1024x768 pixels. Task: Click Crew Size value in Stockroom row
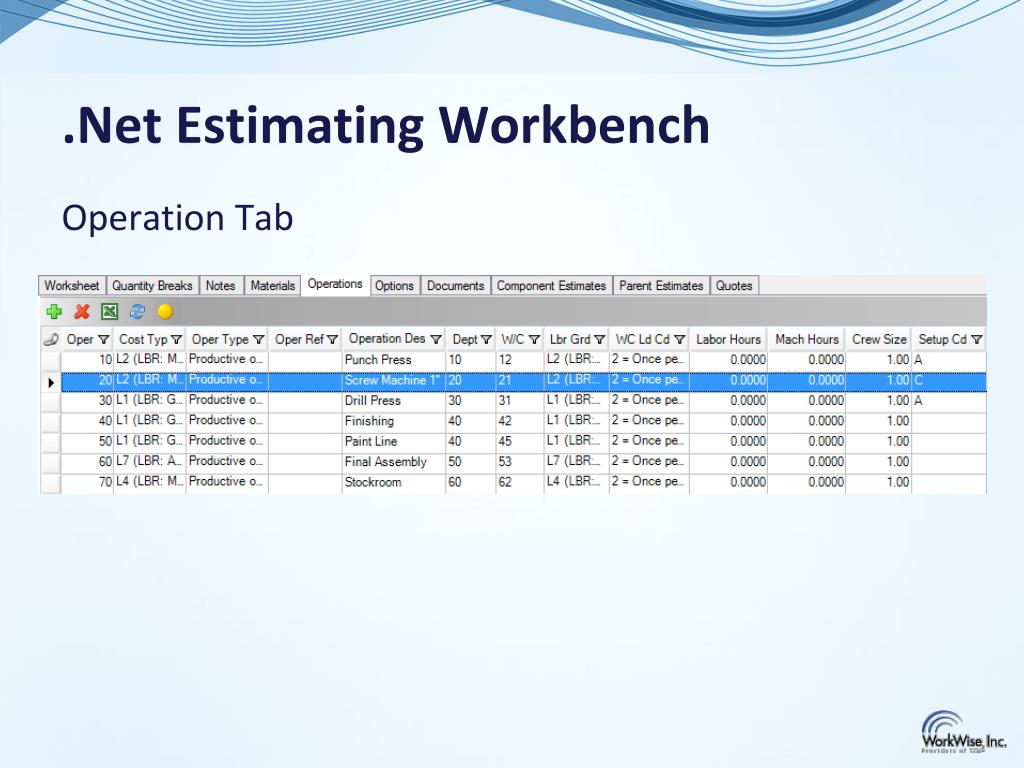pyautogui.click(x=879, y=482)
